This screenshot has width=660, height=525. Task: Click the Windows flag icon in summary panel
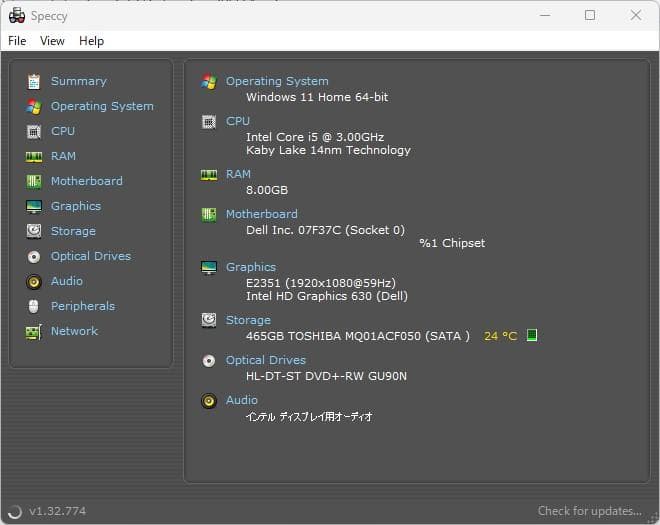(x=209, y=81)
